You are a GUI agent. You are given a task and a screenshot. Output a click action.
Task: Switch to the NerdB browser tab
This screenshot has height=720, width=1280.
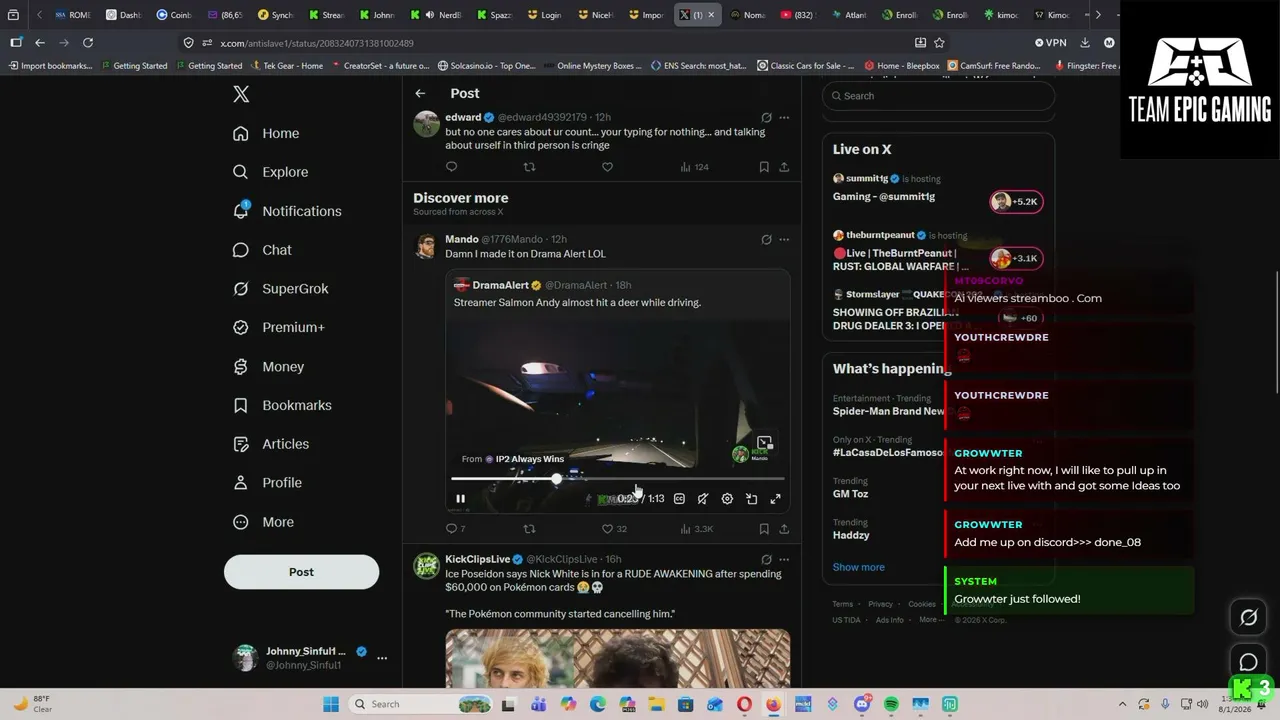(x=436, y=15)
